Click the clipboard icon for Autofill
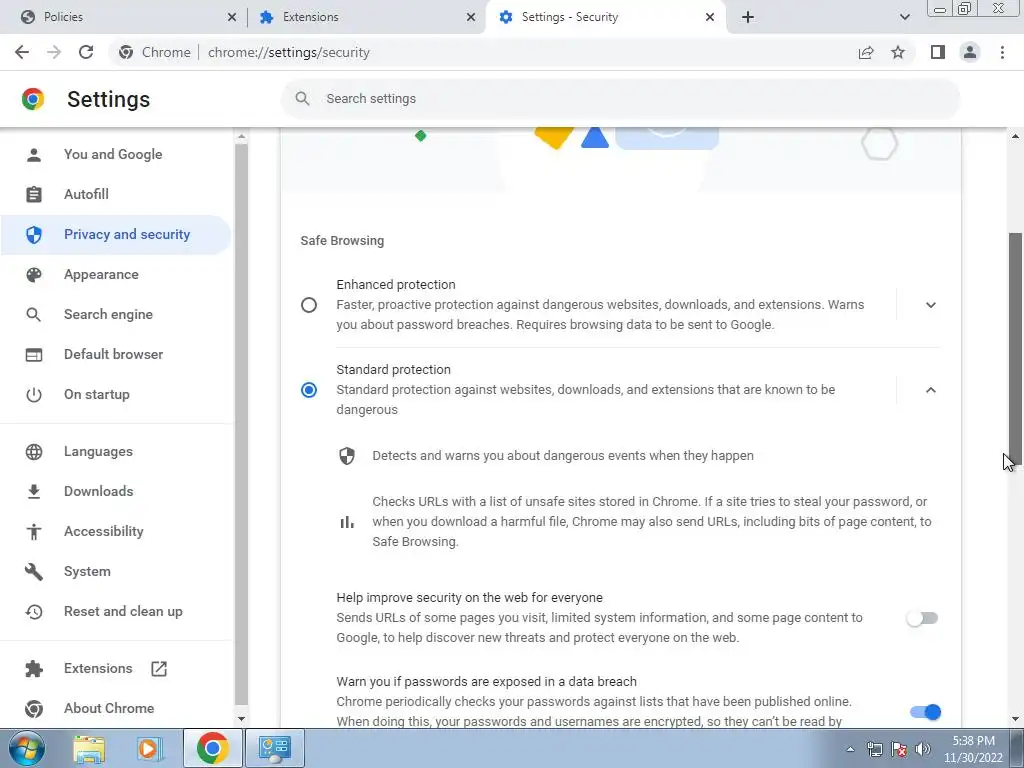Screen dimensions: 1024x768 pos(34,195)
